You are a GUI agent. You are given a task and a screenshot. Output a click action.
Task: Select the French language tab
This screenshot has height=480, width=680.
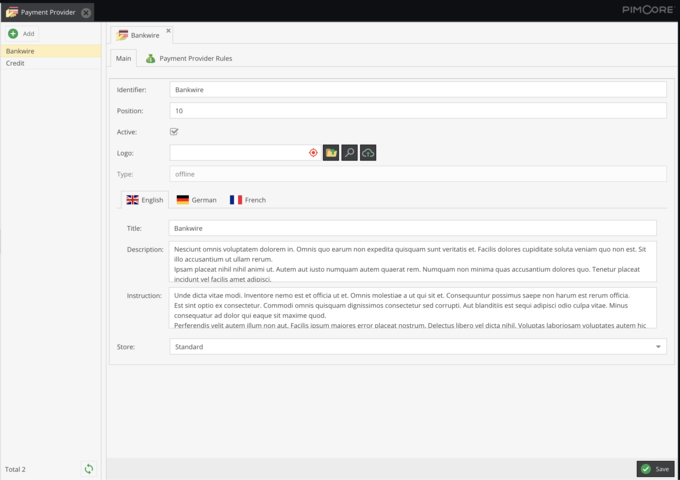click(248, 200)
